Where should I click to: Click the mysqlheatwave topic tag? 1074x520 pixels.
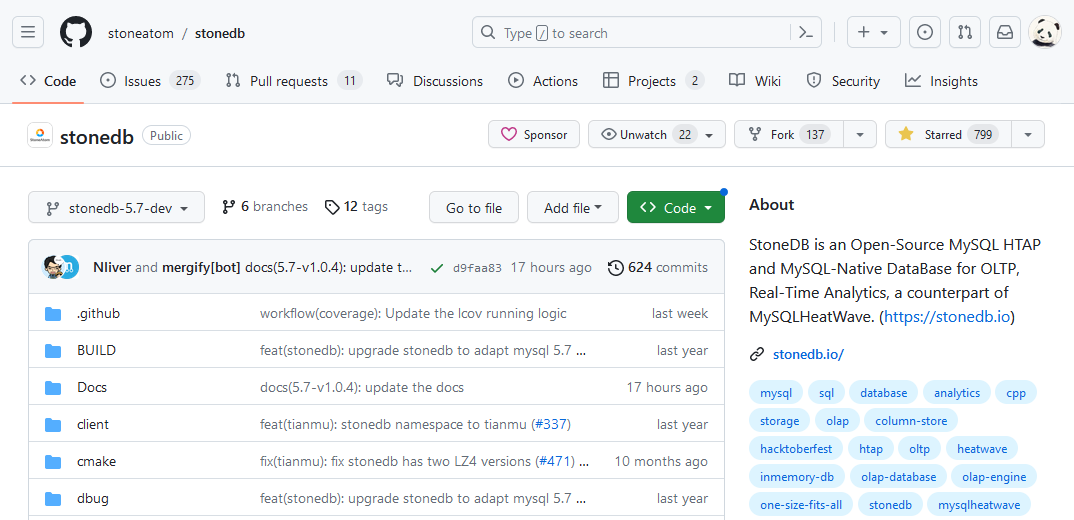tap(979, 505)
